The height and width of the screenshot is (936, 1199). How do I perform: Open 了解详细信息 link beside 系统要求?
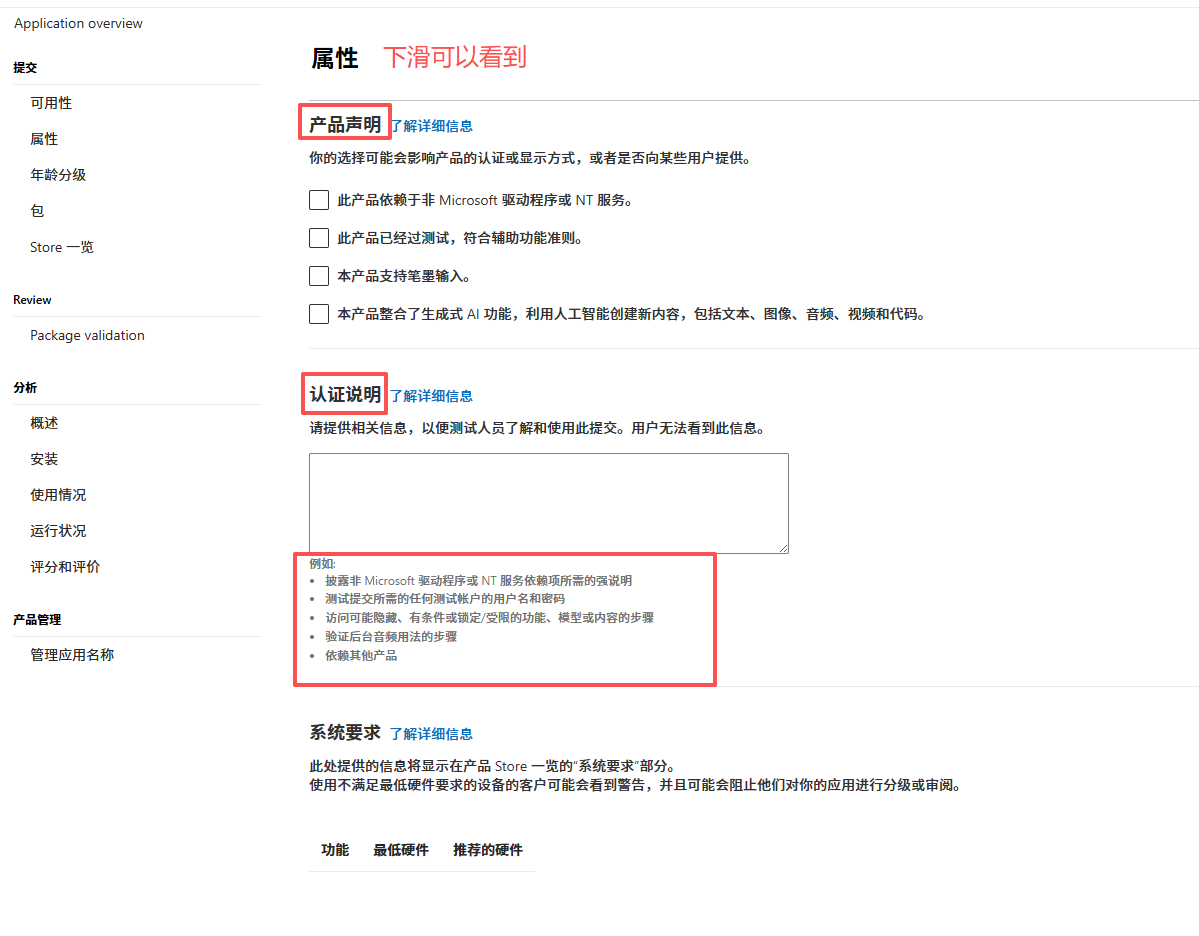(x=431, y=734)
